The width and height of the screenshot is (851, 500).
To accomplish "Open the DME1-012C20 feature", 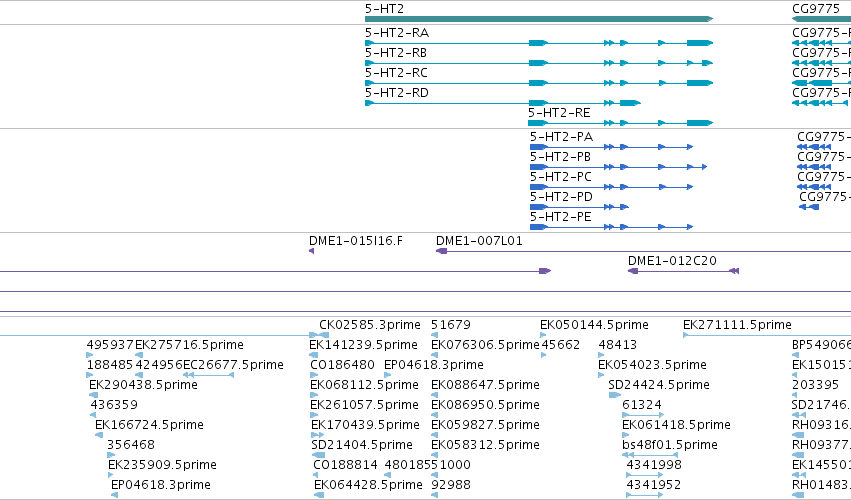I will pyautogui.click(x=683, y=271).
